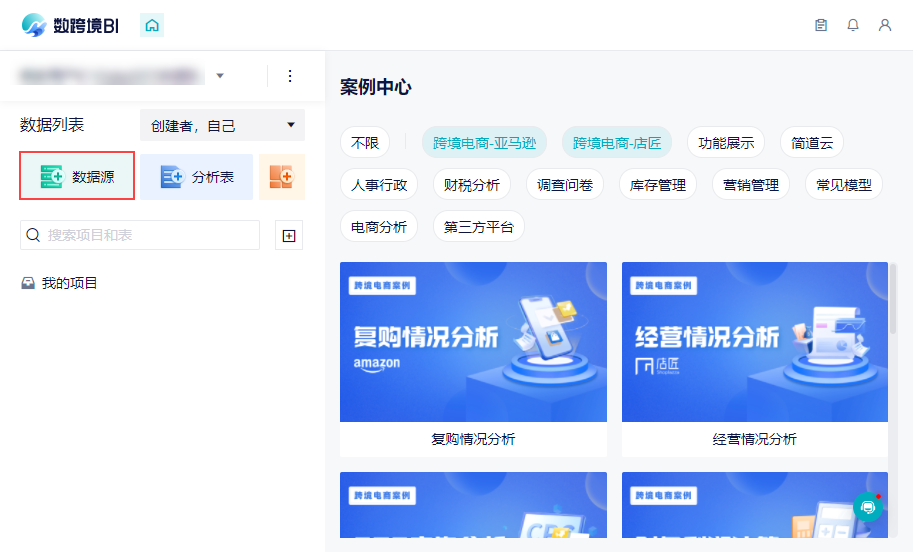
Task: Focus the 搜索项目和表 search field
Action: click(x=140, y=235)
